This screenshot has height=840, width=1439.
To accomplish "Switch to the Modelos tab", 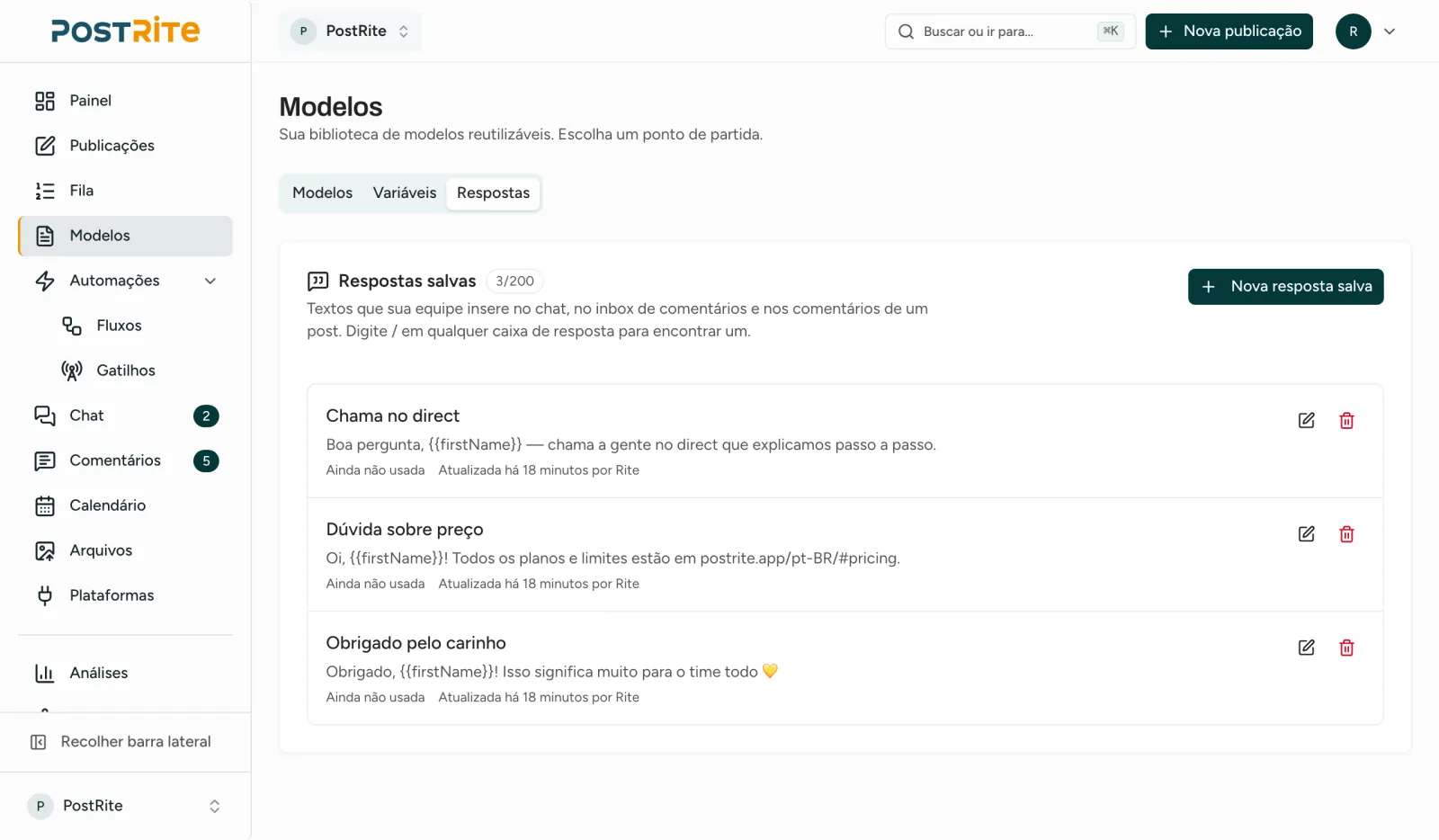I will [322, 192].
